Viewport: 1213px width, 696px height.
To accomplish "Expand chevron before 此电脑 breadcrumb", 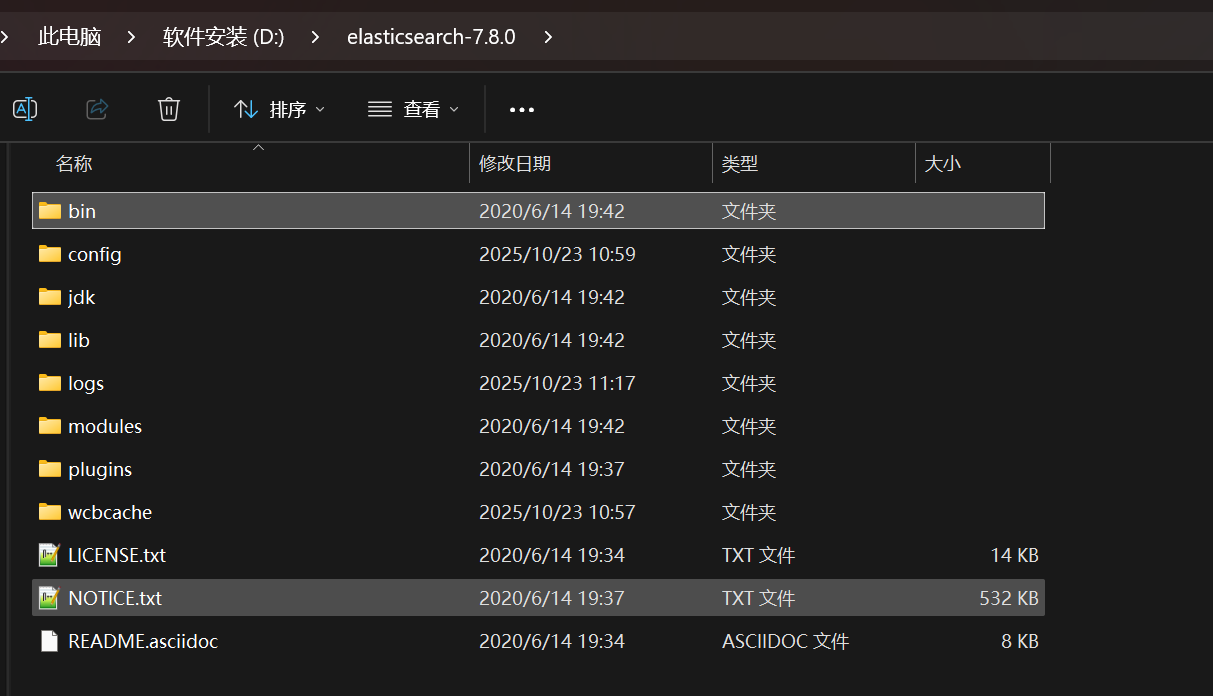I will (x=5, y=37).
